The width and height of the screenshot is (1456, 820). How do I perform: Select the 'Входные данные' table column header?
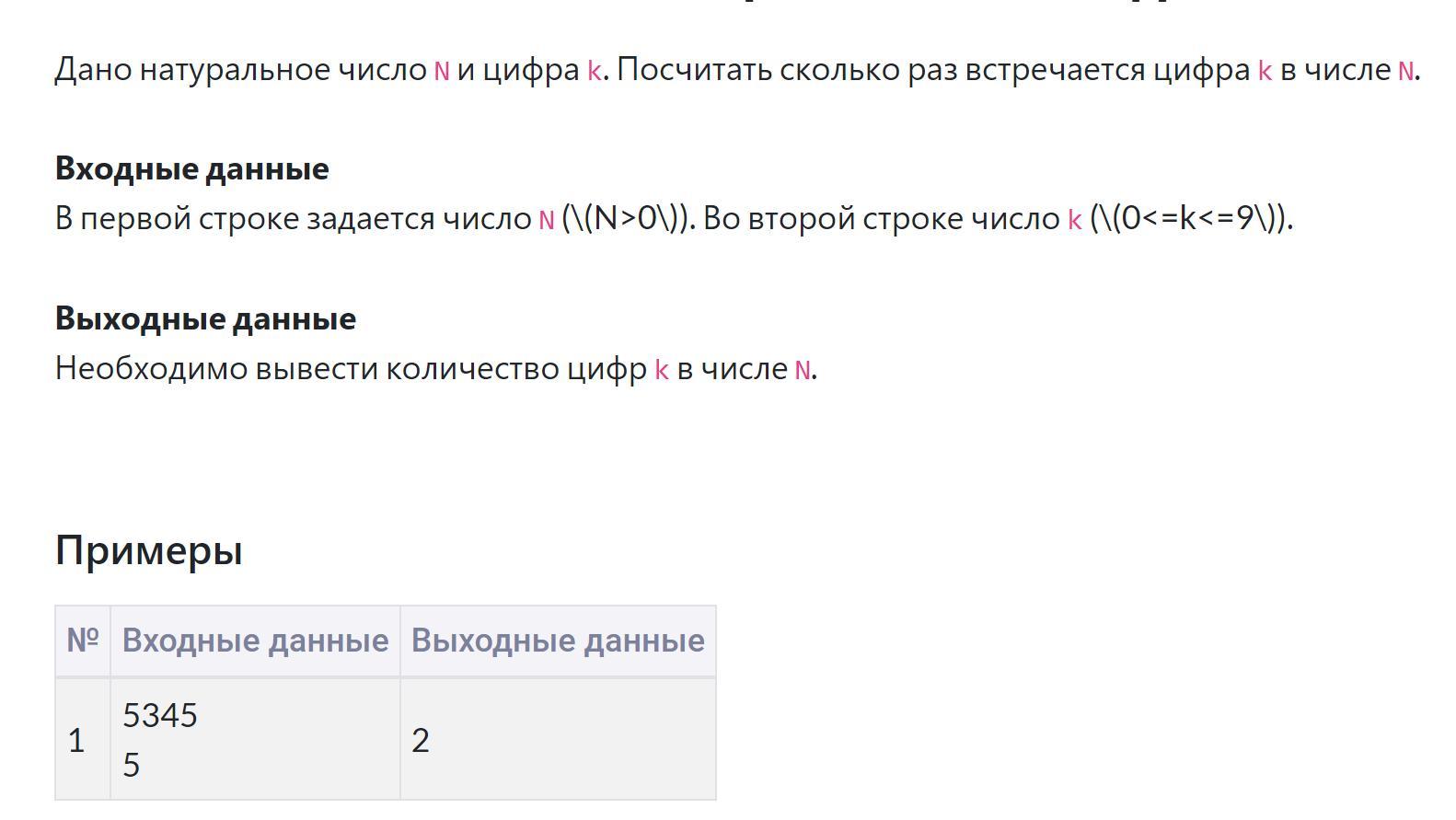click(255, 641)
